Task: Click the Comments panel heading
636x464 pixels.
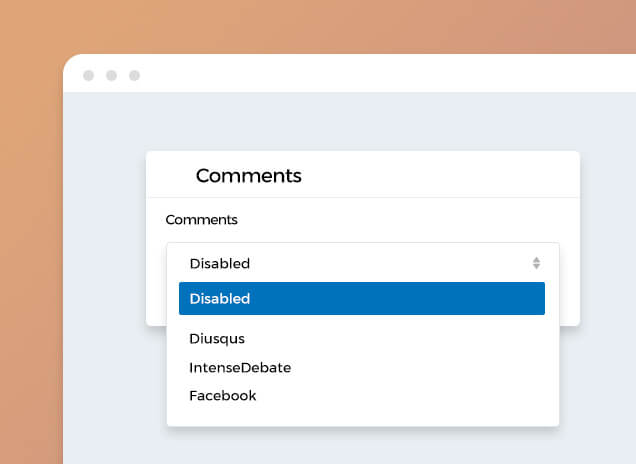Action: 248,176
